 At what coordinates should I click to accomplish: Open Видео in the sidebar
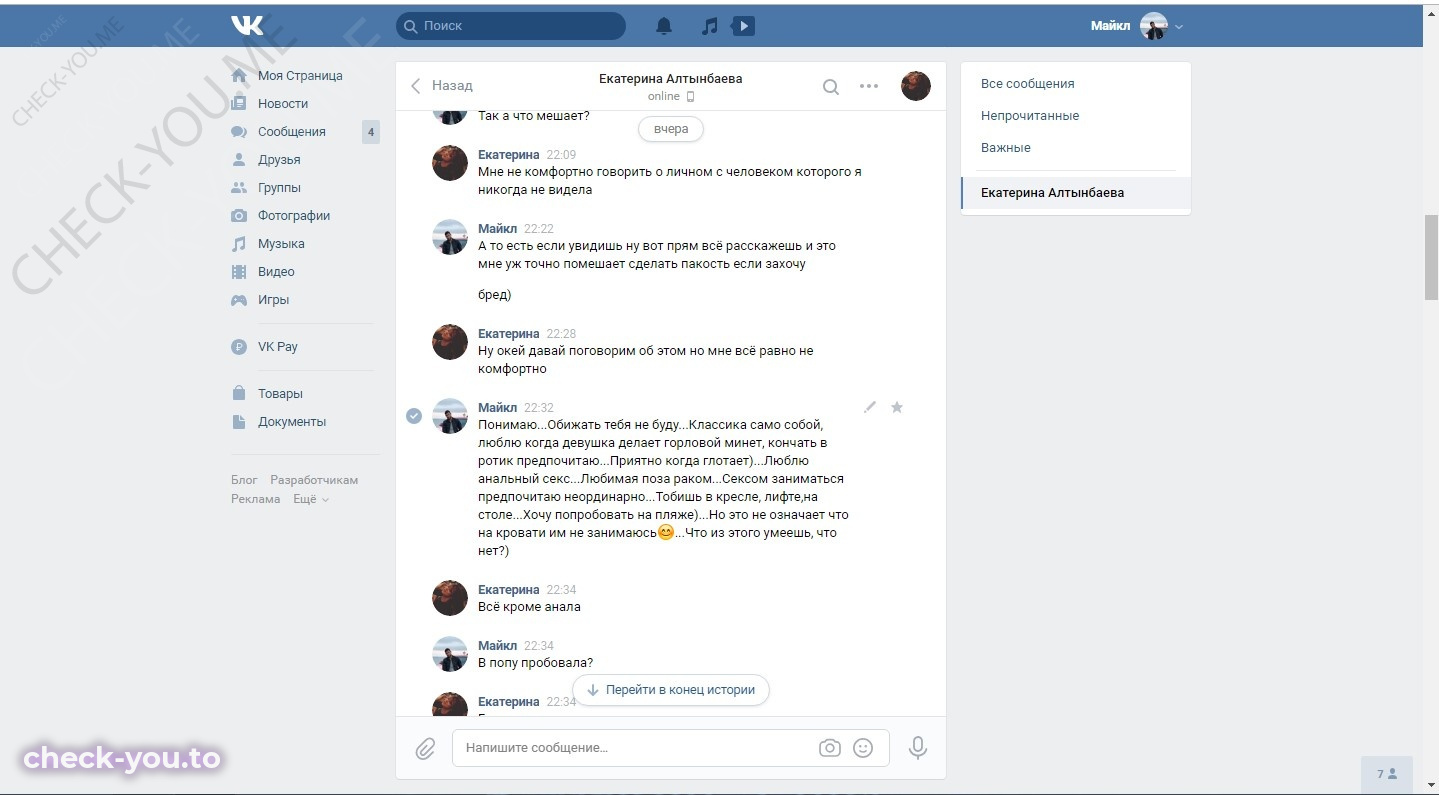tap(276, 272)
